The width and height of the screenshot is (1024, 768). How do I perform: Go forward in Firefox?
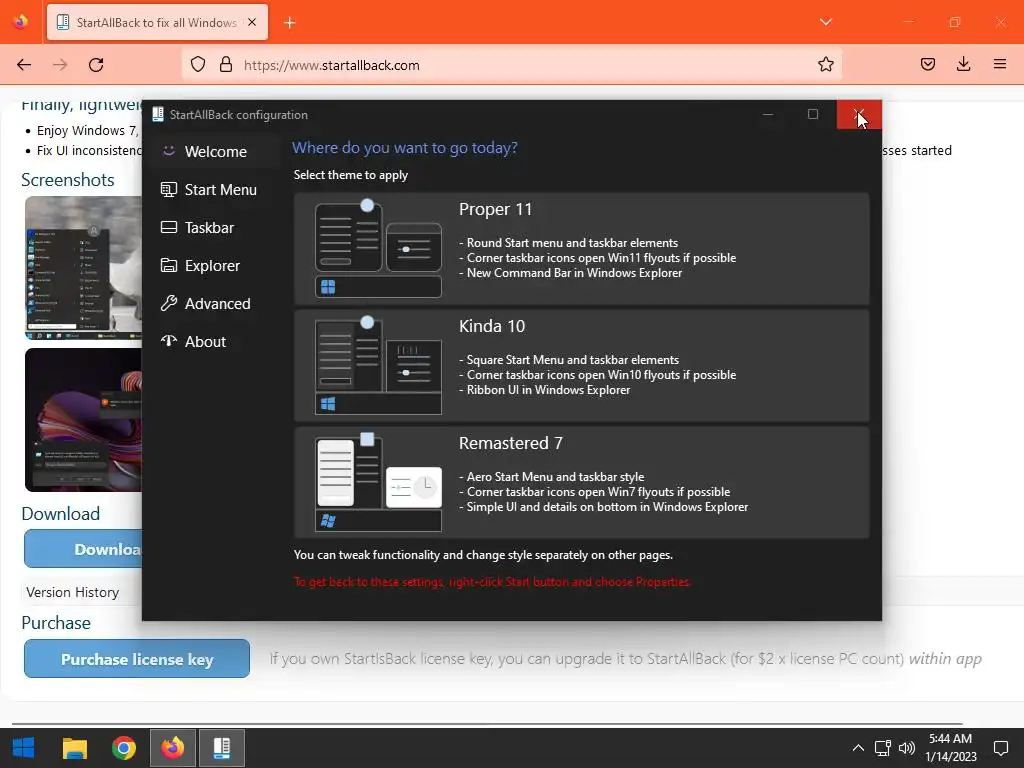click(x=60, y=65)
